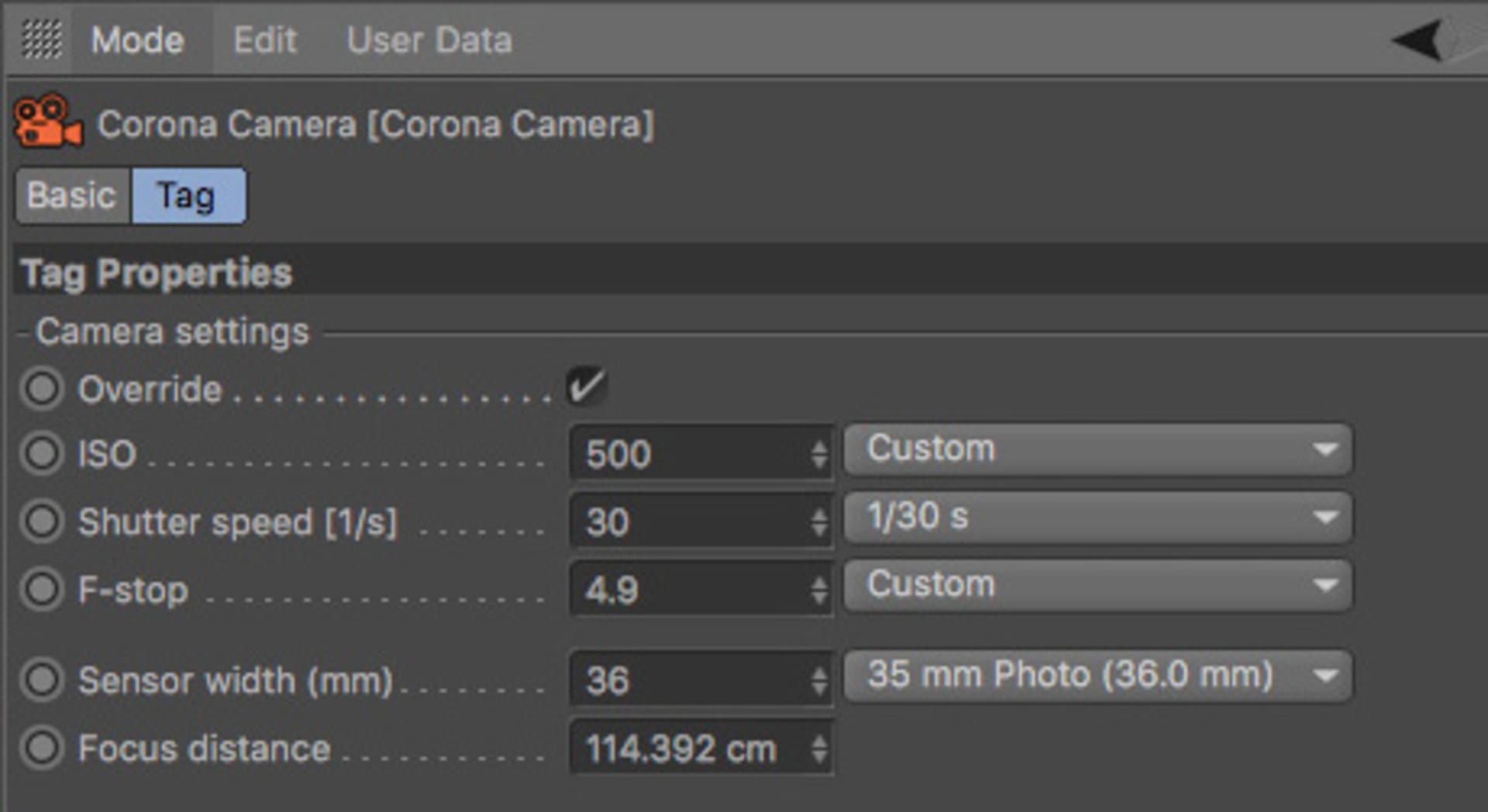Toggle the Override animation circle
This screenshot has height=812, width=1488.
pos(41,388)
